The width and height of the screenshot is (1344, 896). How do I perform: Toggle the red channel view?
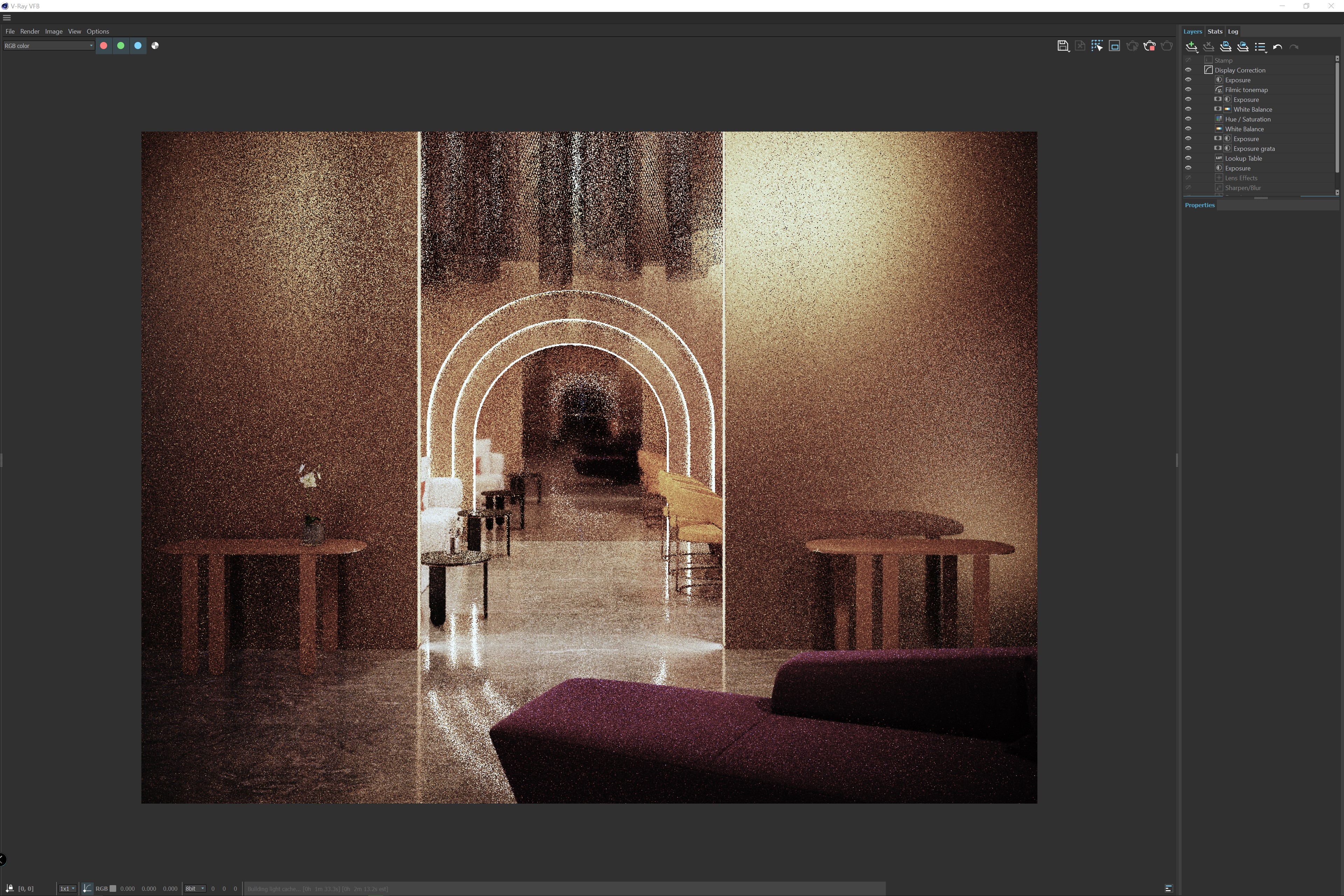coord(104,46)
